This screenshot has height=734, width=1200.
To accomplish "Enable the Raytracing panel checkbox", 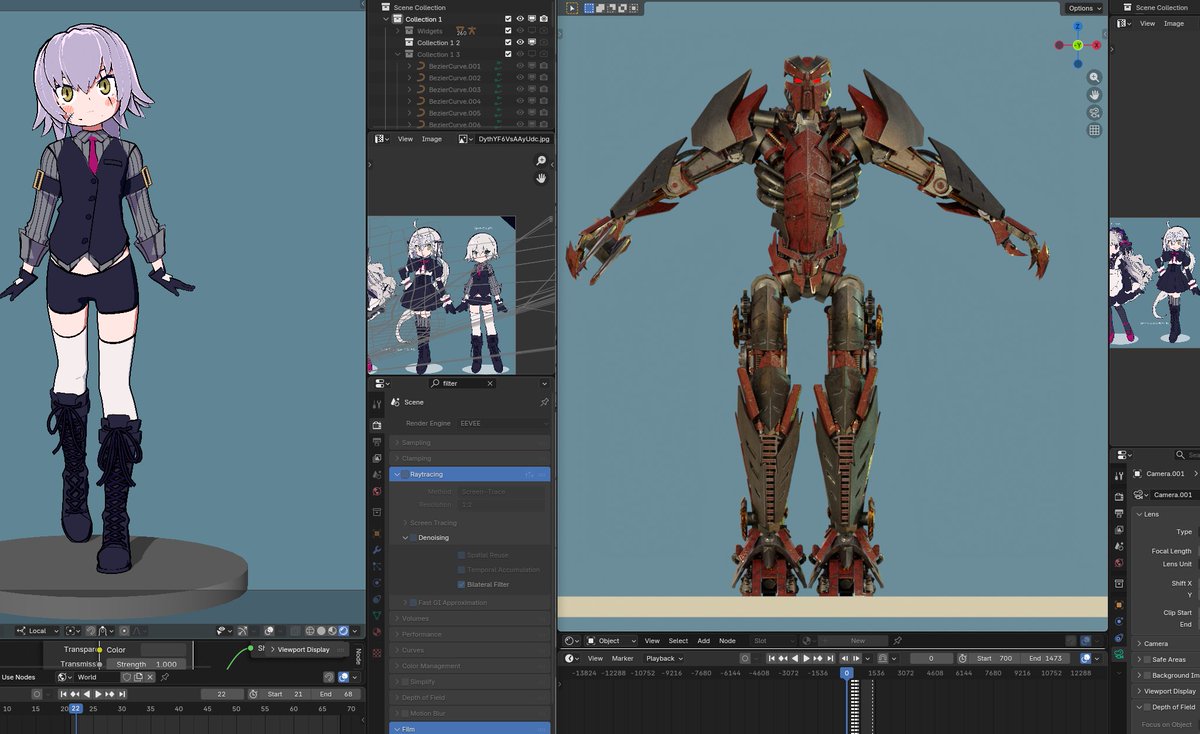I will click(x=405, y=474).
